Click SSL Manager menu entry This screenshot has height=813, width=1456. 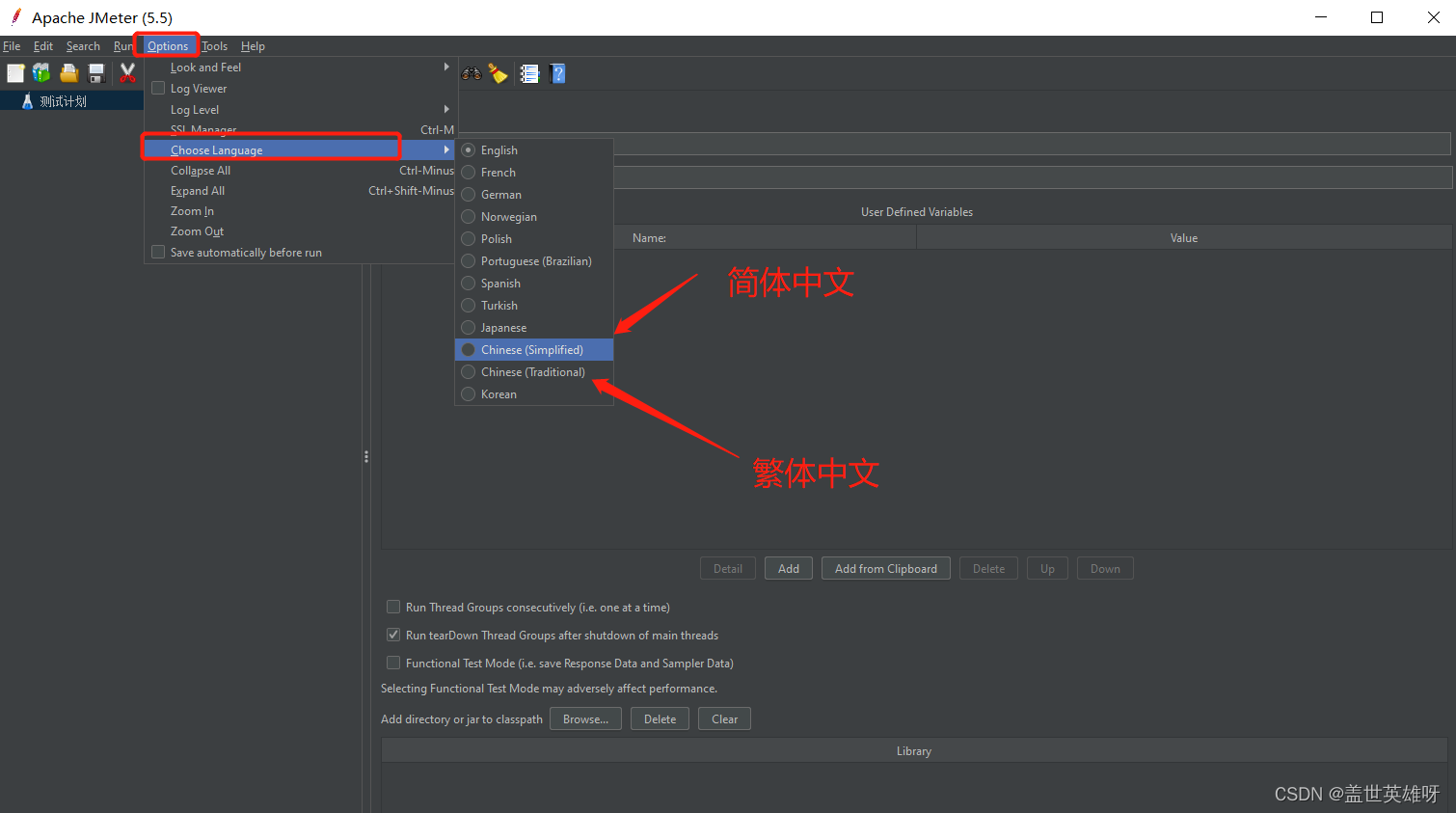[300, 129]
